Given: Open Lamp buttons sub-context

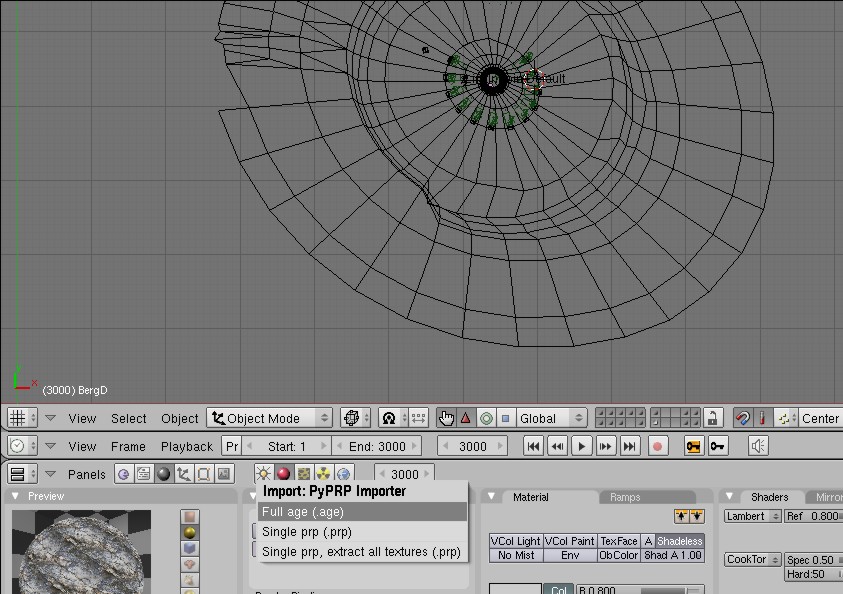Looking at the screenshot, I should [263, 474].
